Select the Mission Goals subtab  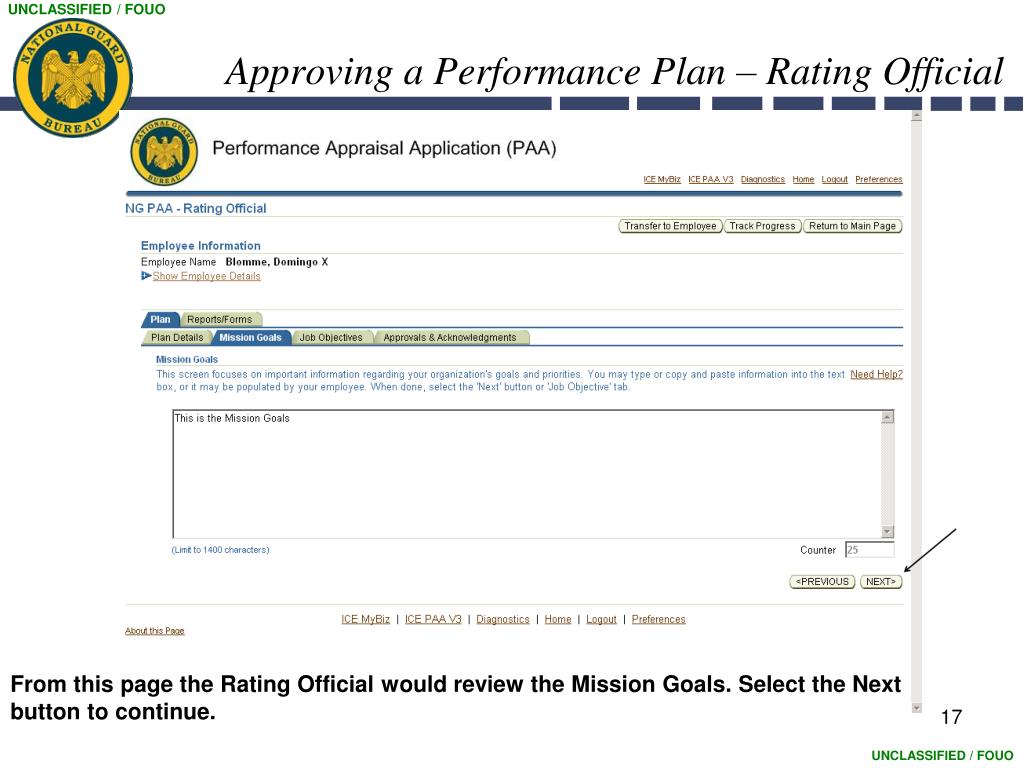point(250,338)
